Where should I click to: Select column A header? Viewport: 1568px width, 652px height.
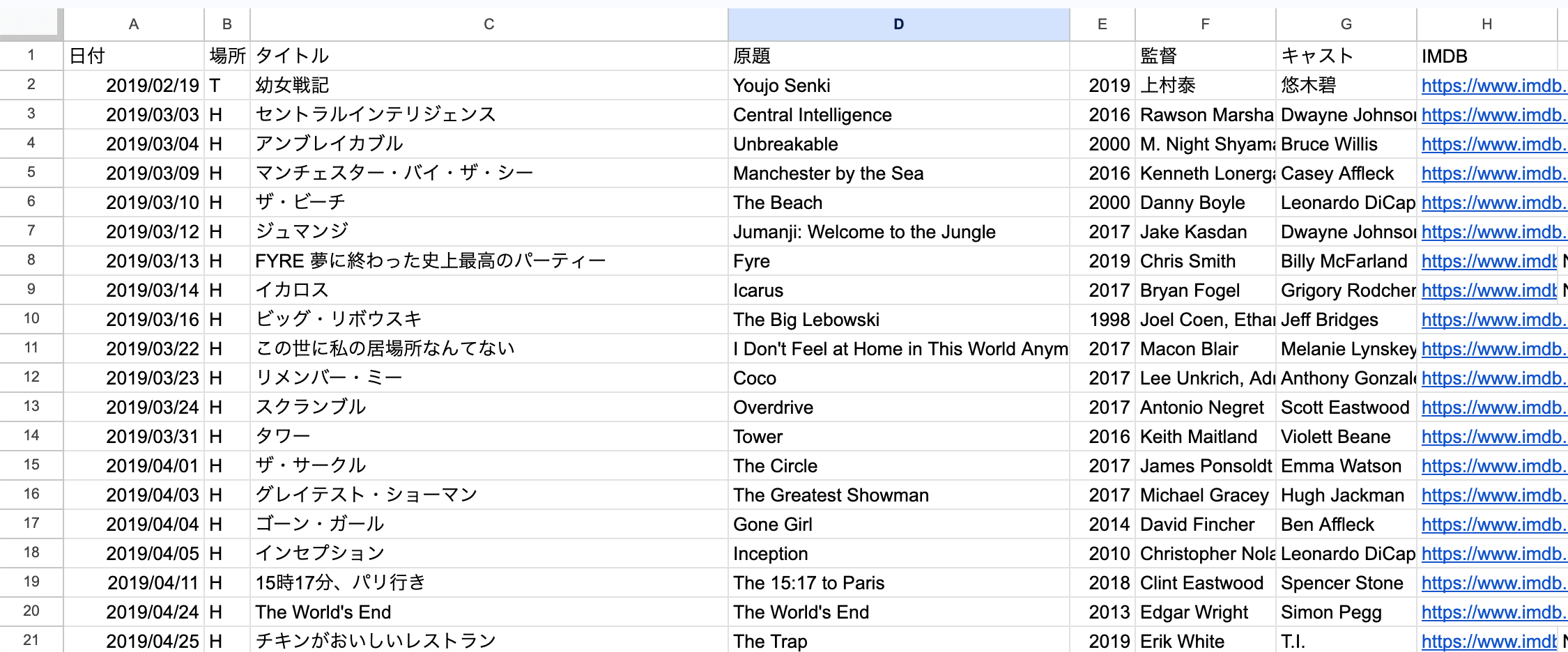click(134, 24)
